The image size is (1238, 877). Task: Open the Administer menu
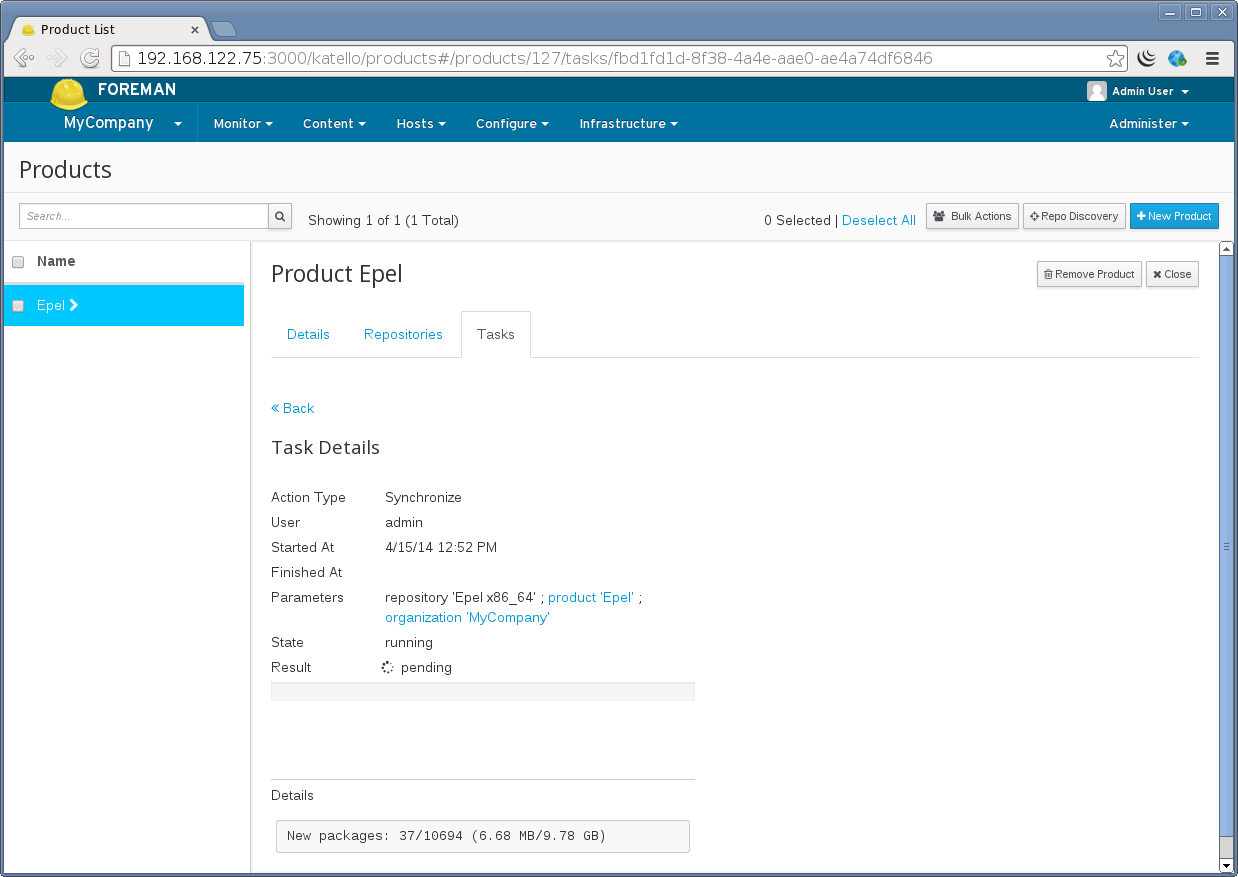click(1149, 124)
